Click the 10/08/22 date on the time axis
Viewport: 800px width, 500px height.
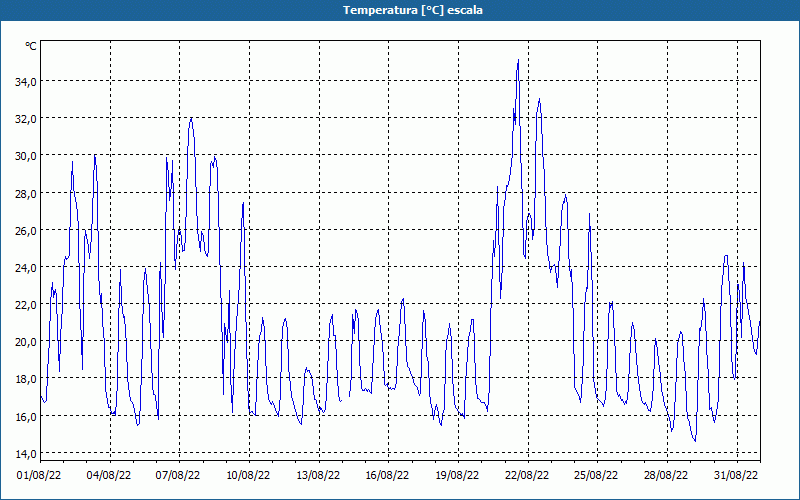click(249, 476)
